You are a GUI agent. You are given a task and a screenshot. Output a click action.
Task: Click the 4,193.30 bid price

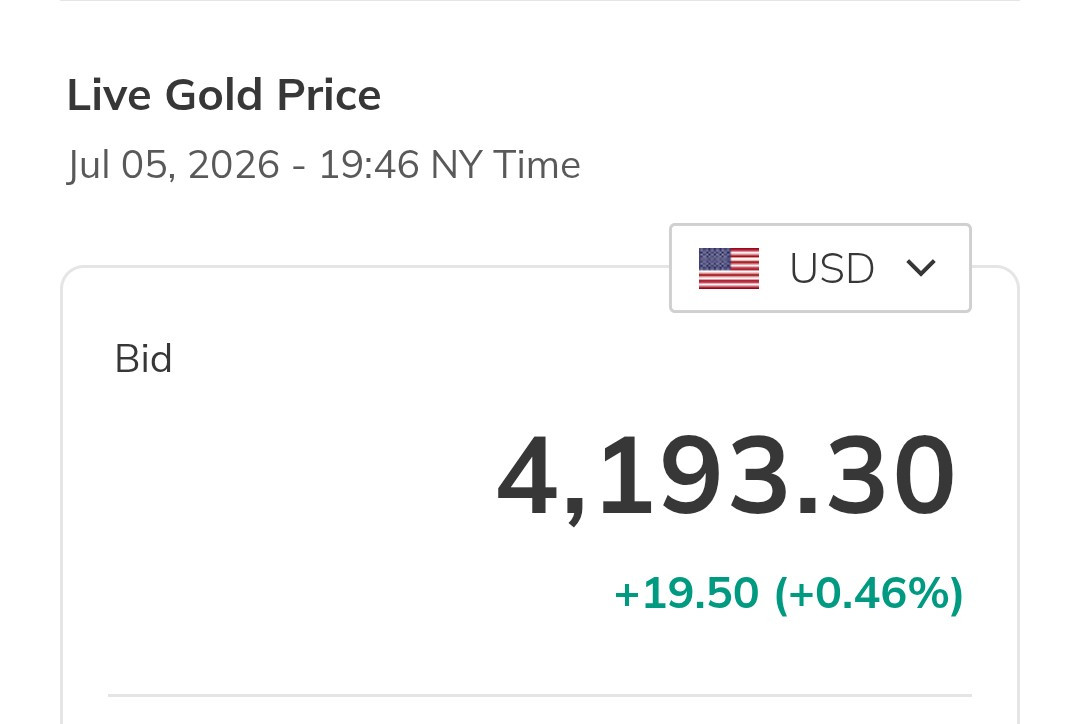click(x=726, y=477)
